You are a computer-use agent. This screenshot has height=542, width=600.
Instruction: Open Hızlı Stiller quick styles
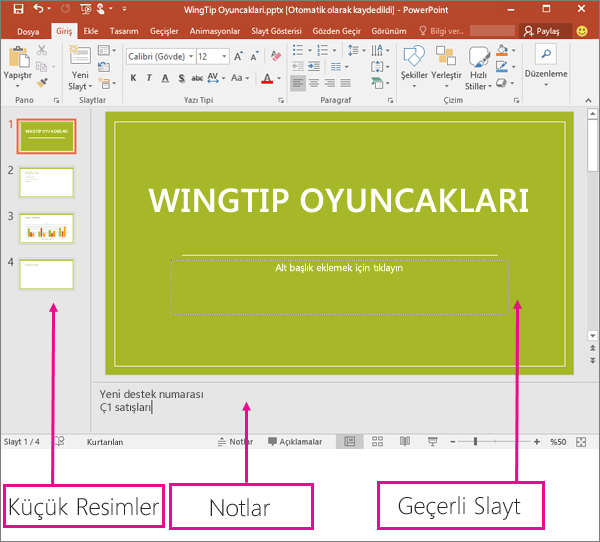(x=478, y=67)
